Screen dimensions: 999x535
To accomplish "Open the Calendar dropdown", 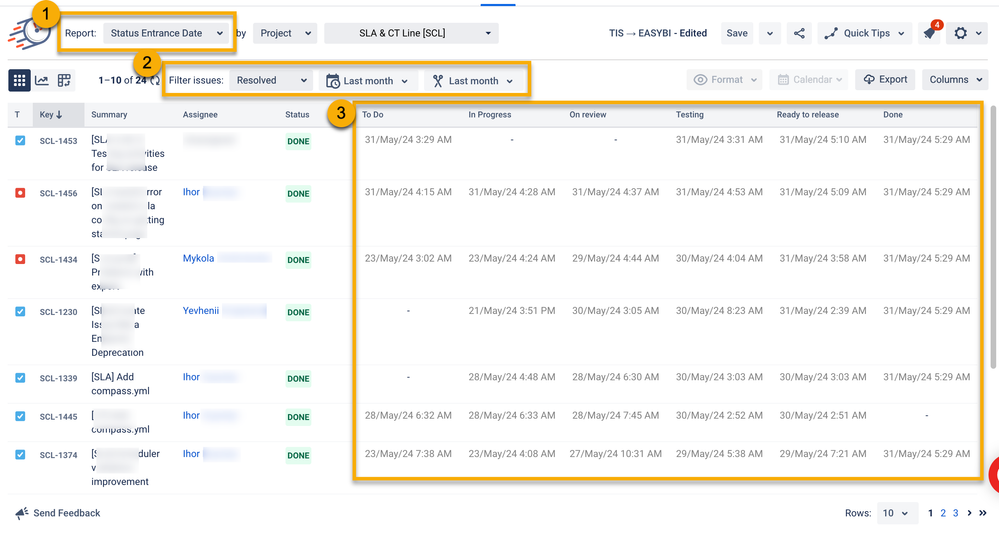I will [809, 80].
